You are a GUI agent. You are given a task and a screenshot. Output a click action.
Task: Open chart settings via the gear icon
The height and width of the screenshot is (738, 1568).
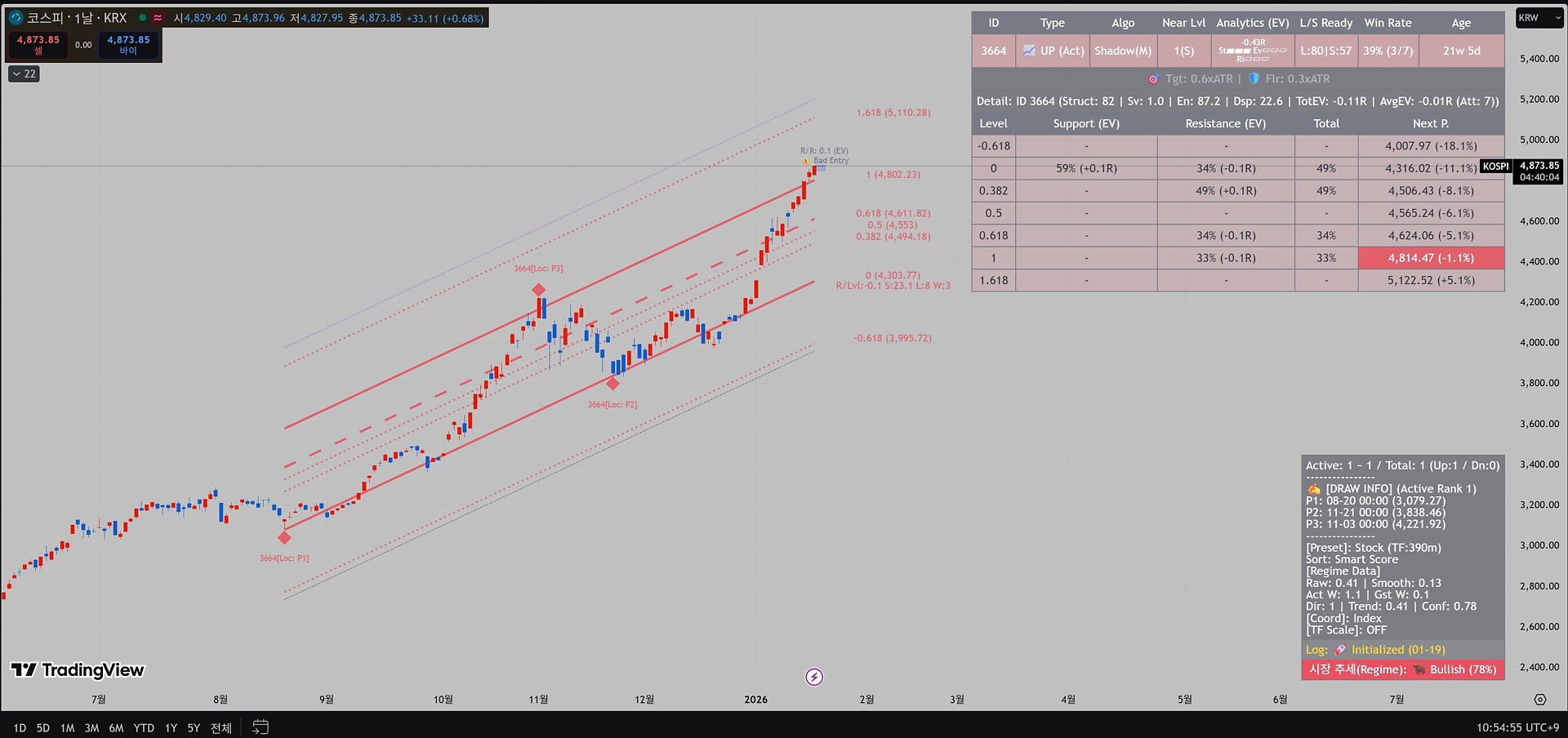pos(1540,700)
